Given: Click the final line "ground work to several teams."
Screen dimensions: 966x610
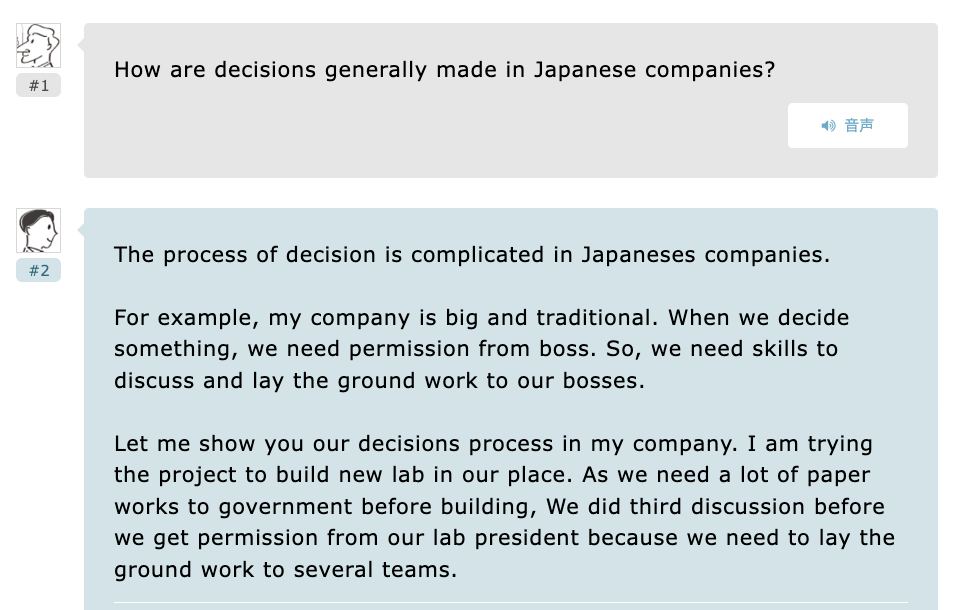Looking at the screenshot, I should tap(285, 570).
